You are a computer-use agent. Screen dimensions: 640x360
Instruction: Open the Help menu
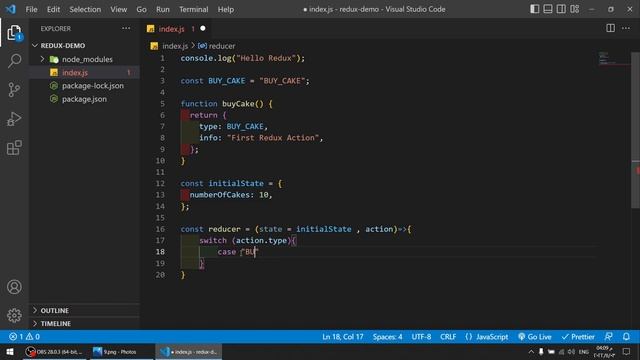[x=225, y=9]
